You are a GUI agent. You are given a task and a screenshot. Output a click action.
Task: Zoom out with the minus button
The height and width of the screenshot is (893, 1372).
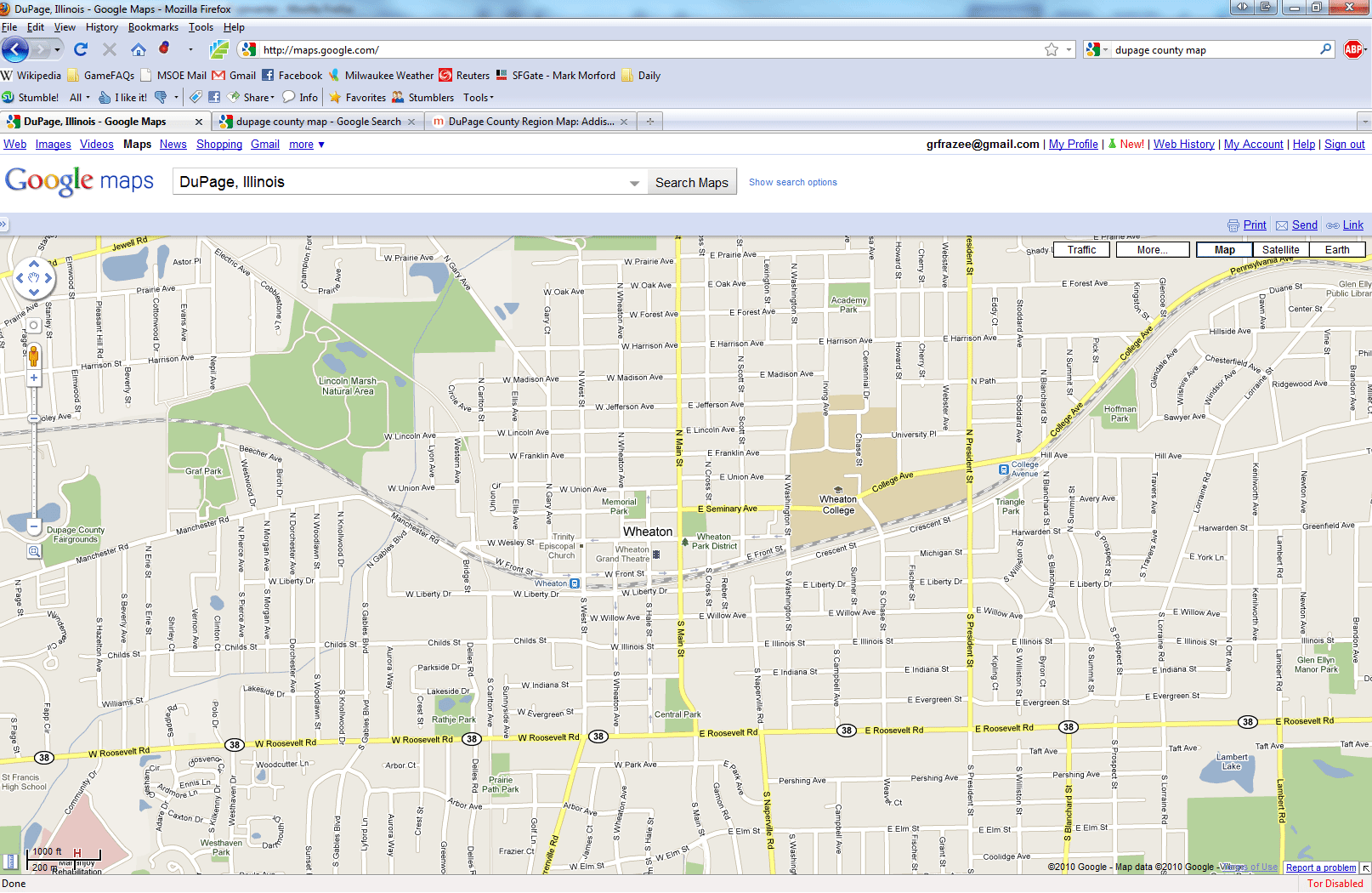click(x=34, y=527)
